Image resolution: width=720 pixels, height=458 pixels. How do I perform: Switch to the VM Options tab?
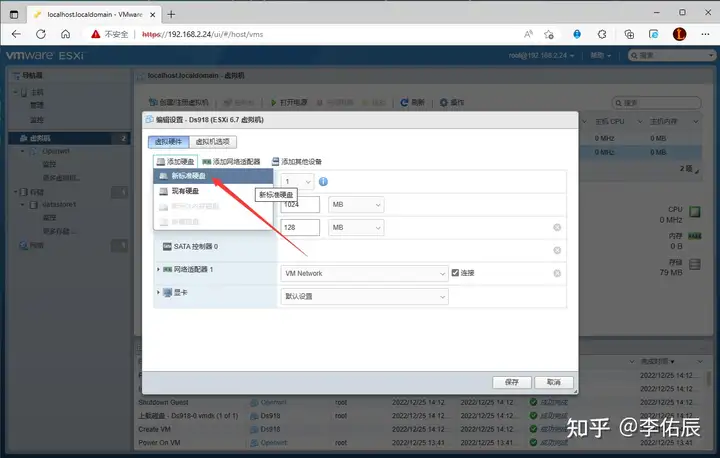tap(213, 141)
